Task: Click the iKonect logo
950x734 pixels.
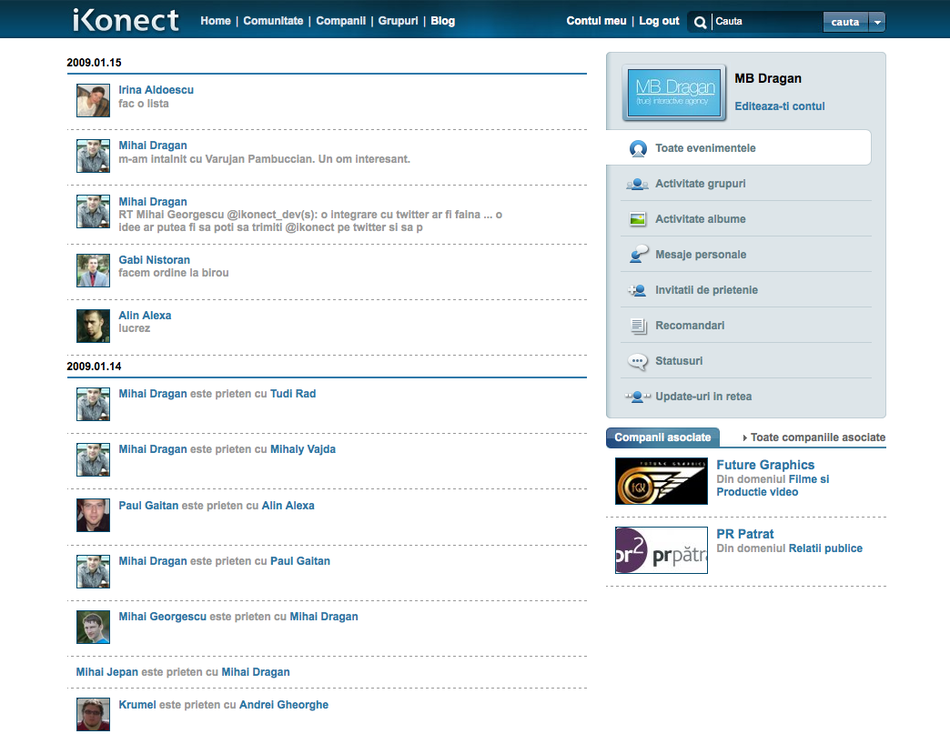Action: [125, 20]
